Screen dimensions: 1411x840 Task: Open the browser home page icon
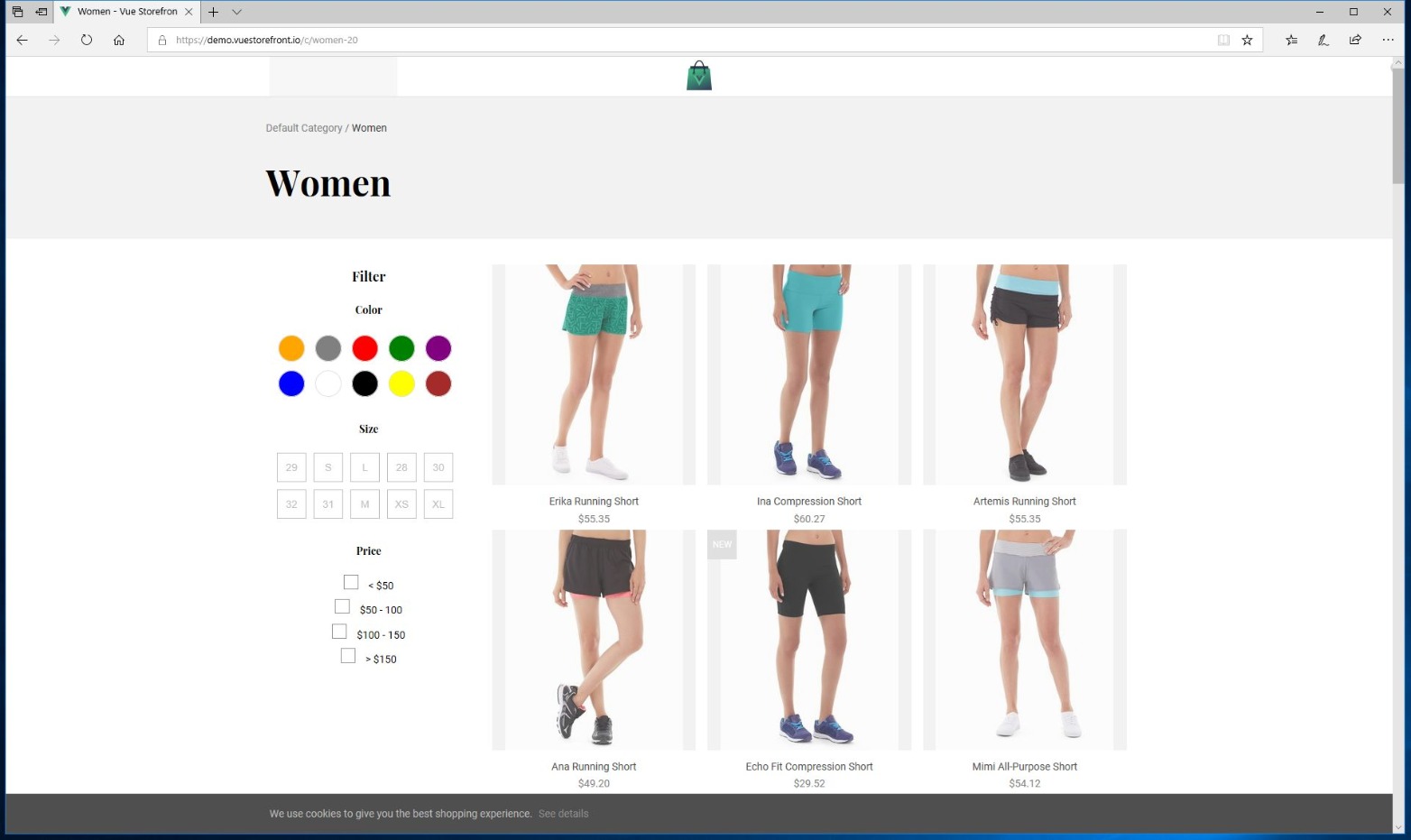[119, 40]
